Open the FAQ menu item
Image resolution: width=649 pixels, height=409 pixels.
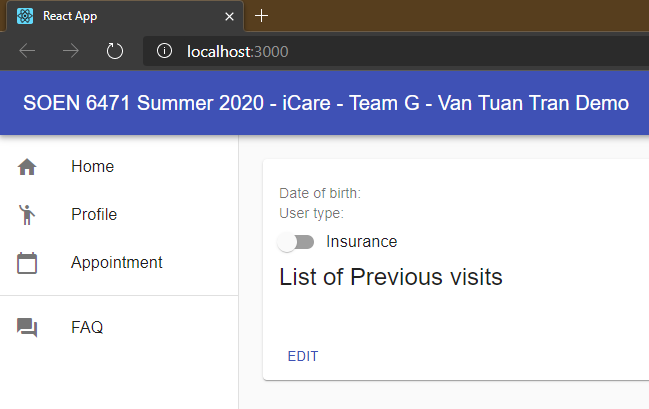119,327
